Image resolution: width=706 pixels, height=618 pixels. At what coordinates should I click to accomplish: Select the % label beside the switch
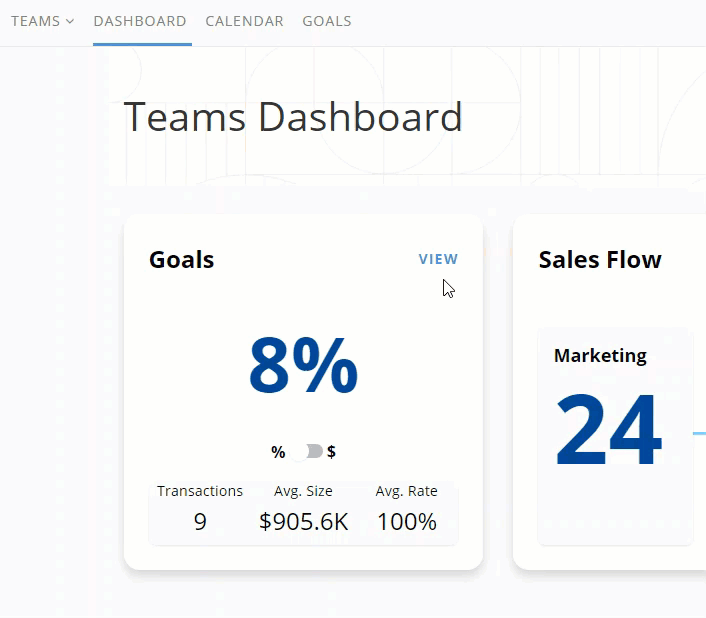coord(278,452)
